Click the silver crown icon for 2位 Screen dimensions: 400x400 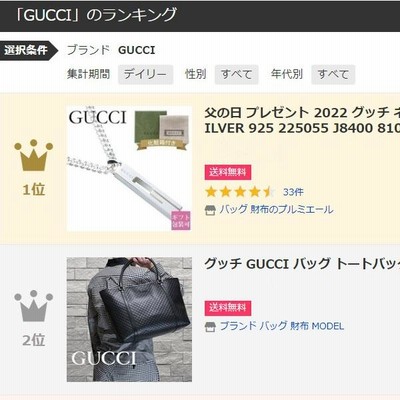point(33,306)
